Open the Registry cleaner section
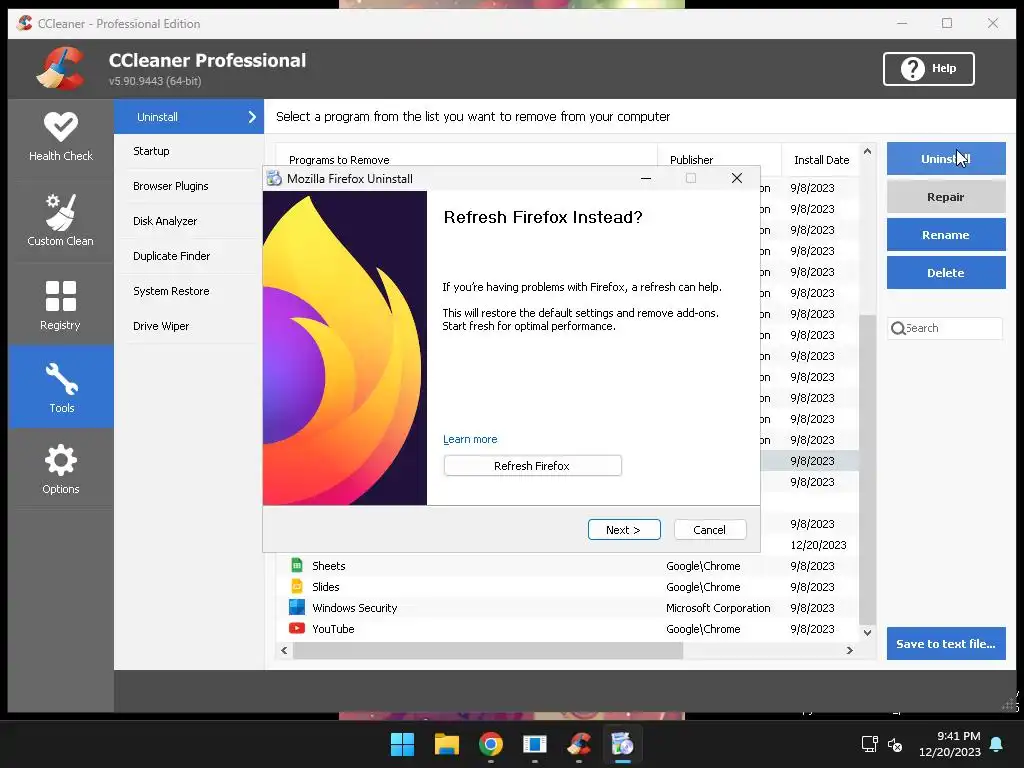 coord(61,304)
